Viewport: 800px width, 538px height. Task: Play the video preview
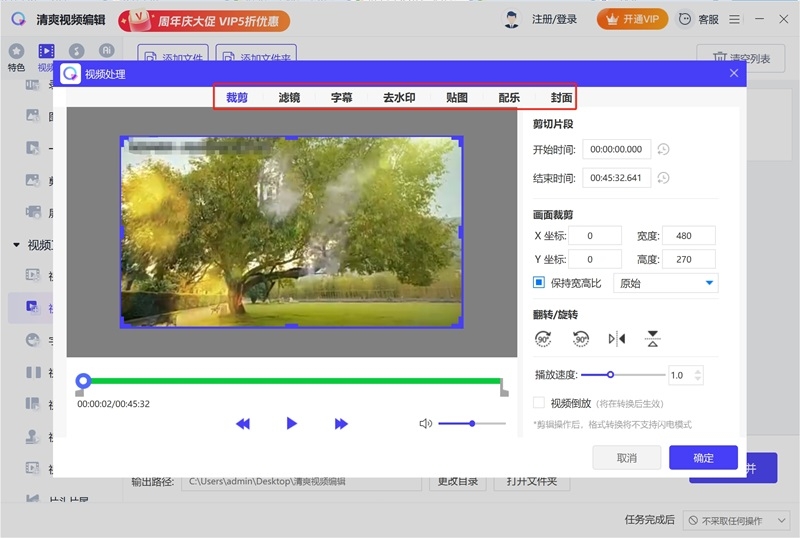(291, 423)
